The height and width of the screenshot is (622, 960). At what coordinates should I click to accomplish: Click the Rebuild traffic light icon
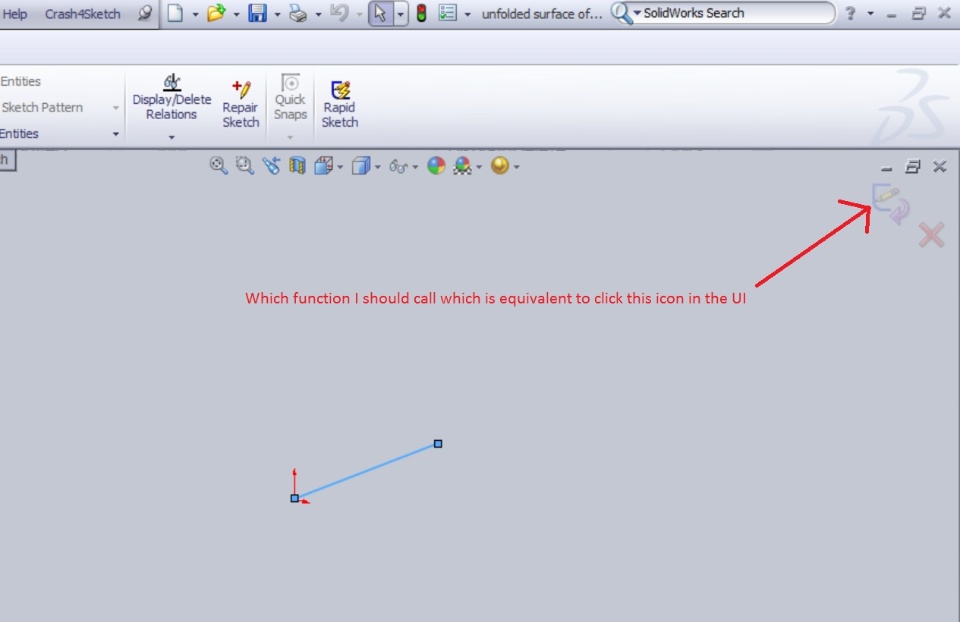point(421,13)
